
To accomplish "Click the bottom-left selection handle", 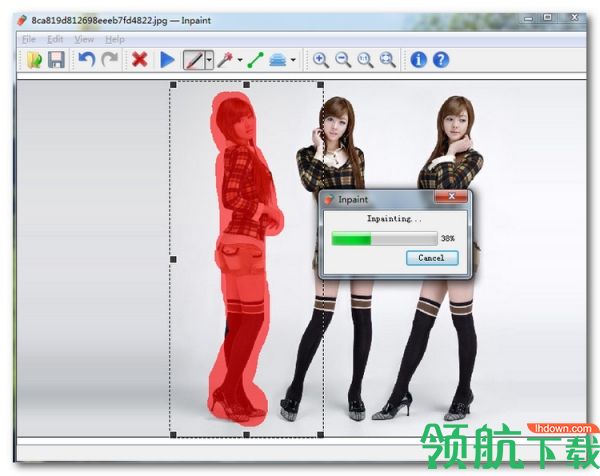I will pyautogui.click(x=173, y=435).
